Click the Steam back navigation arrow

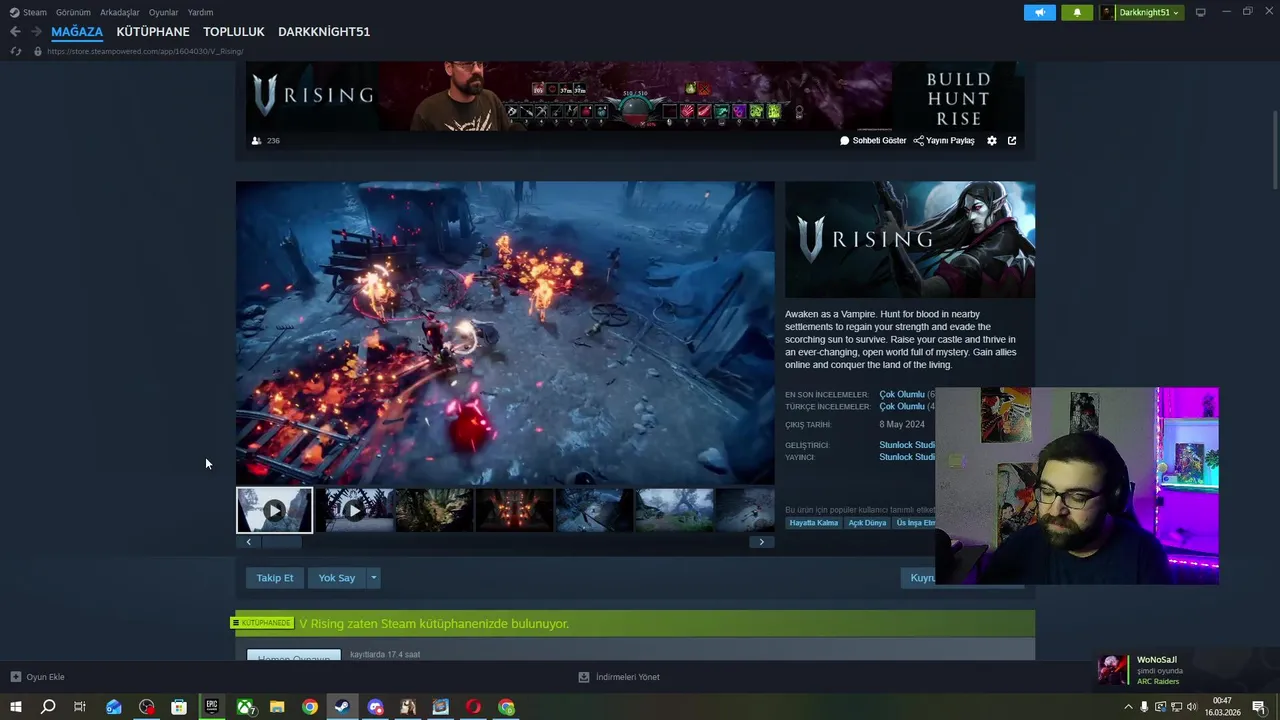click(x=15, y=32)
